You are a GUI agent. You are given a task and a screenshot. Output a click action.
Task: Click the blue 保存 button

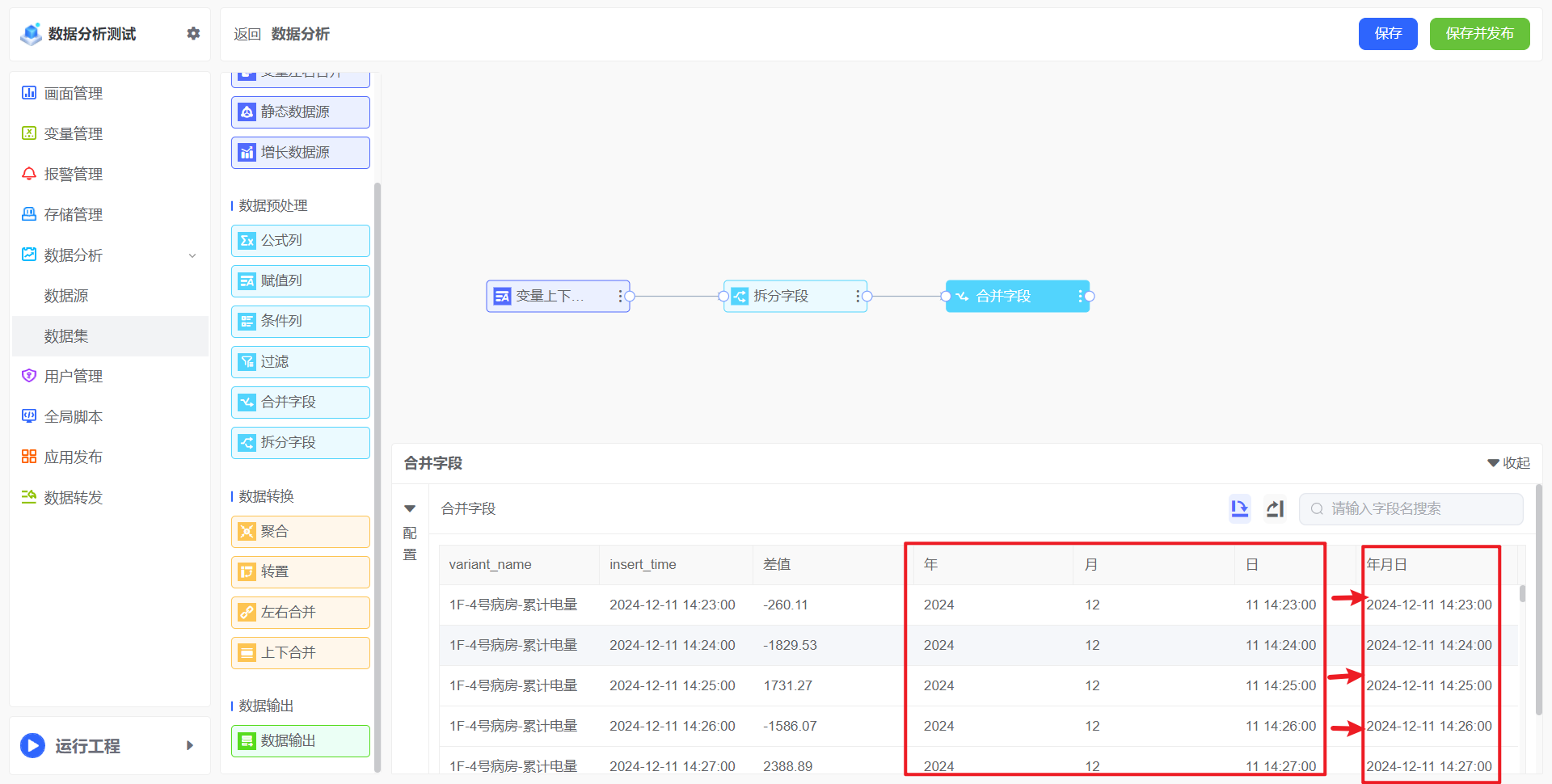[1387, 34]
